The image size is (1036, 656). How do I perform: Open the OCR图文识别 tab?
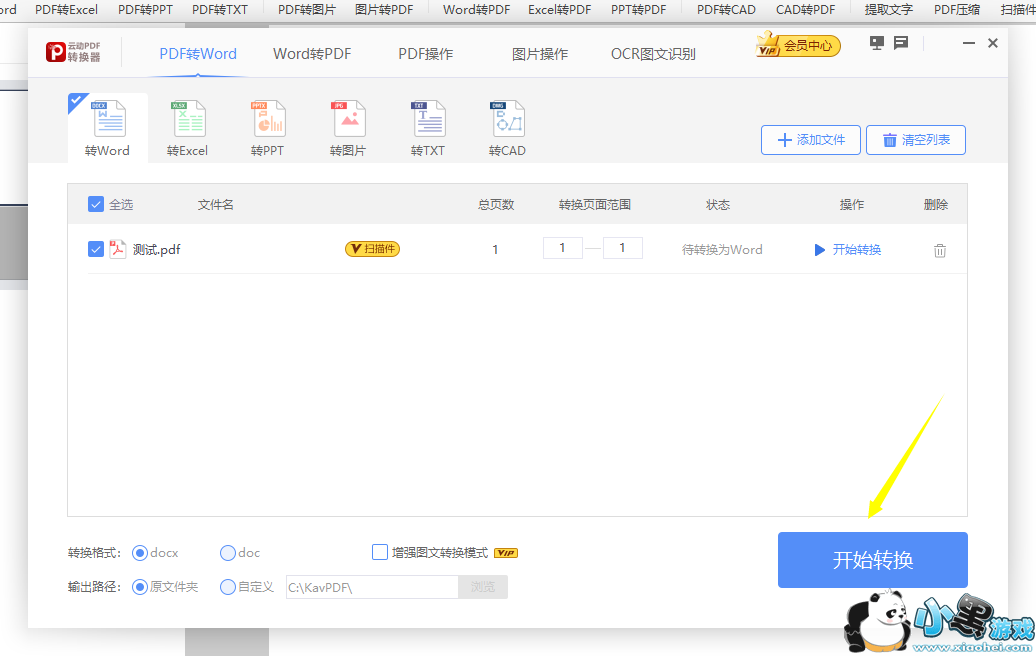point(653,54)
